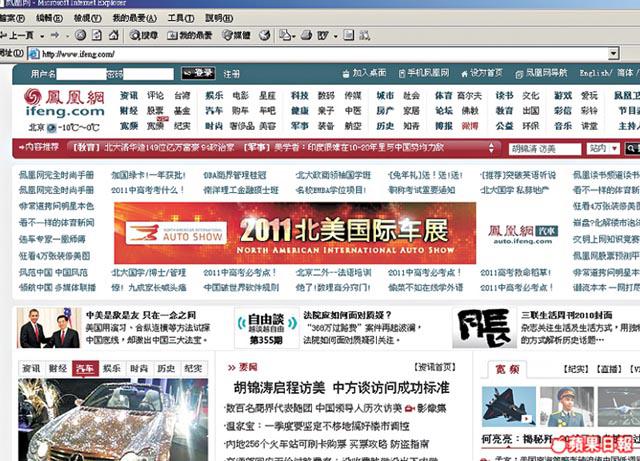
Task: Click the page icon in address bar
Action: [x=34, y=53]
